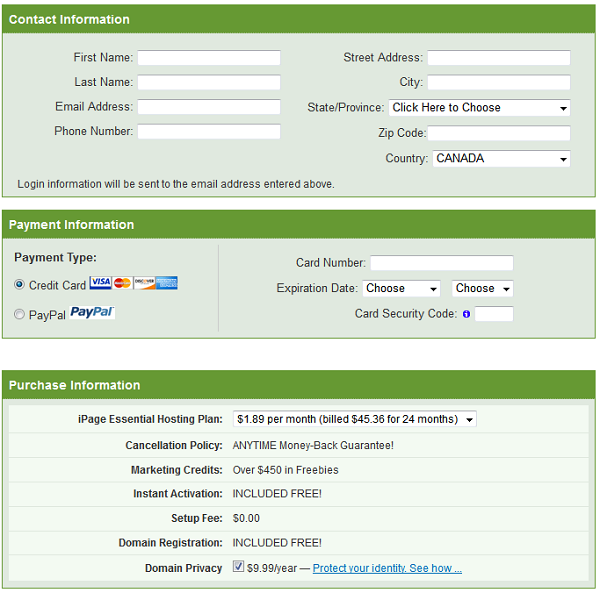Select the Credit Card payment option
The height and width of the screenshot is (600, 600).
[19, 285]
